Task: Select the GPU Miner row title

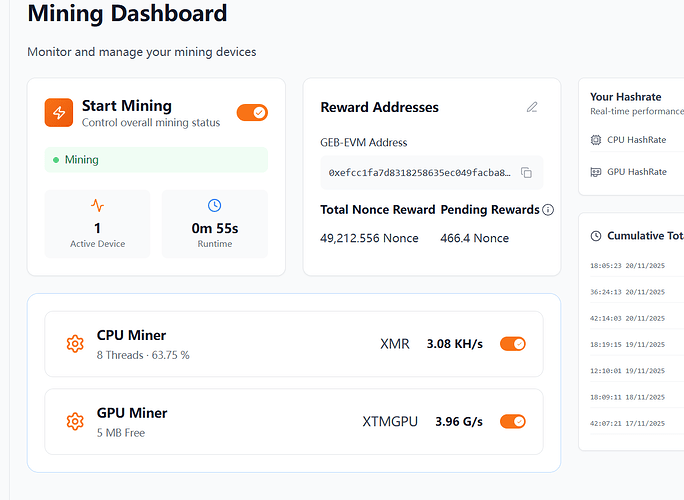Action: pos(132,413)
